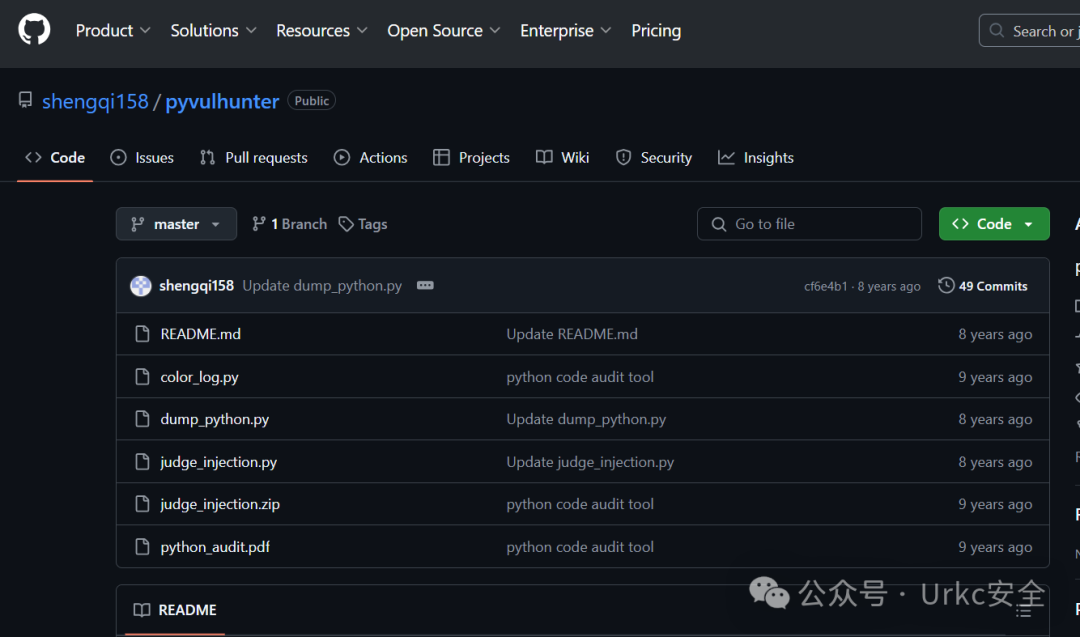Click file icon next to README.md
The image size is (1080, 637).
[142, 334]
